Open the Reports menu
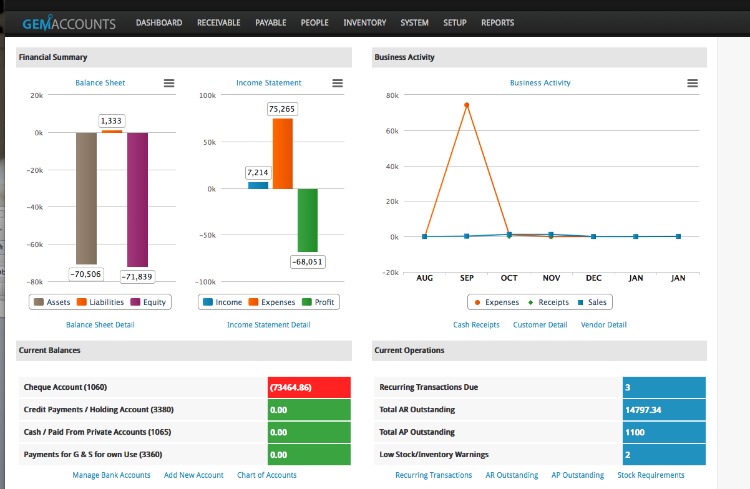 click(x=497, y=22)
